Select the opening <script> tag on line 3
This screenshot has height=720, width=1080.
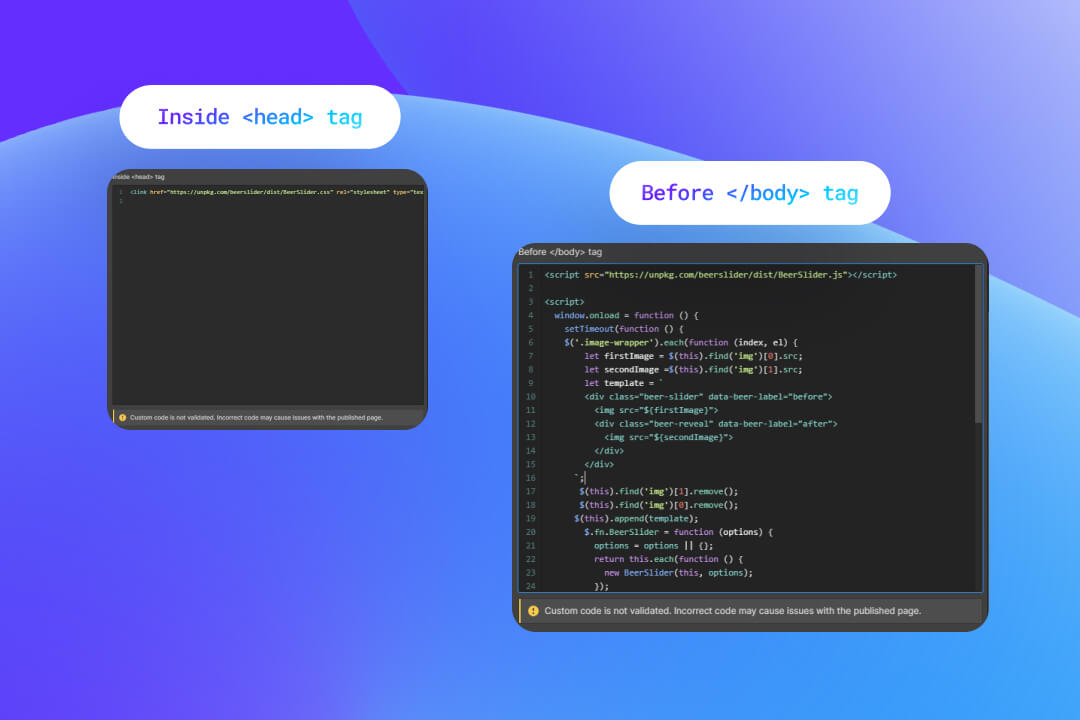pos(562,301)
